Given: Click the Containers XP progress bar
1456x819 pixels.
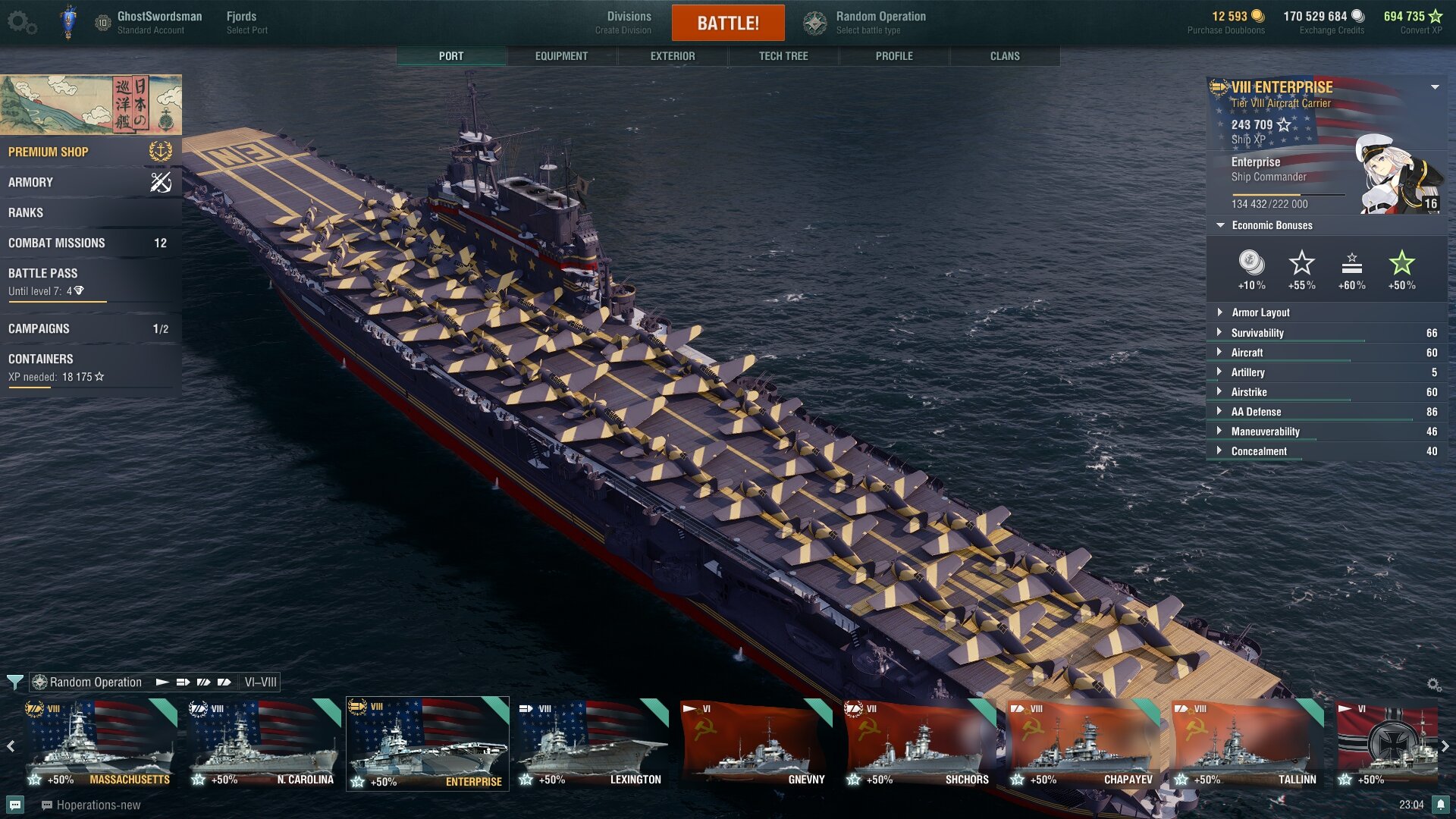Looking at the screenshot, I should 91,388.
